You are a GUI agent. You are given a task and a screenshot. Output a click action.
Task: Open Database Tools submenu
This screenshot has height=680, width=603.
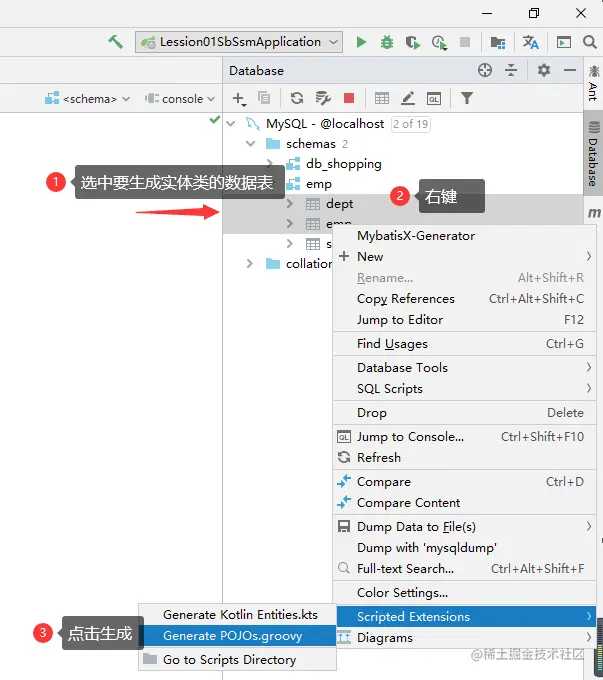[464, 368]
